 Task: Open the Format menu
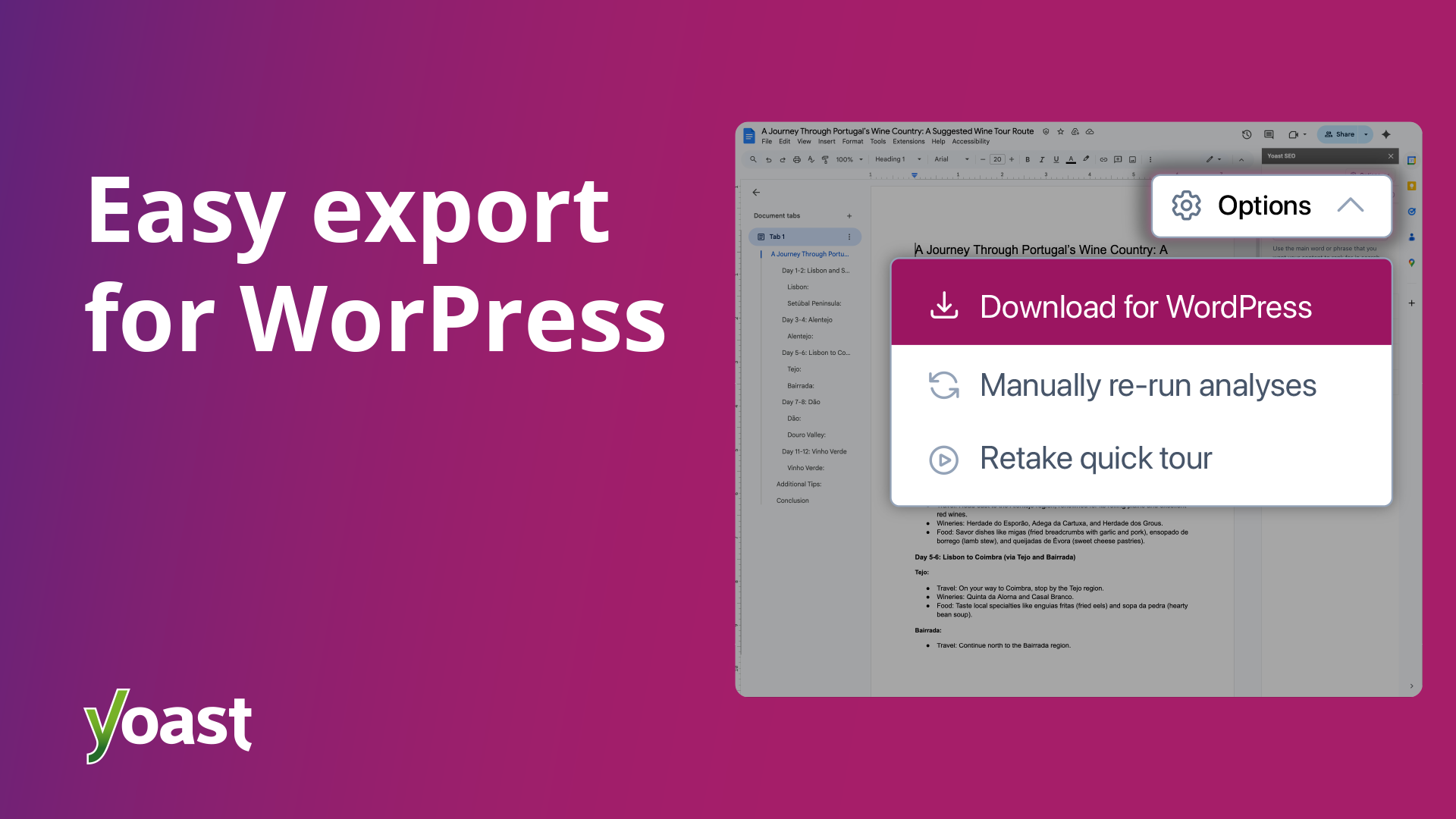[x=852, y=142]
